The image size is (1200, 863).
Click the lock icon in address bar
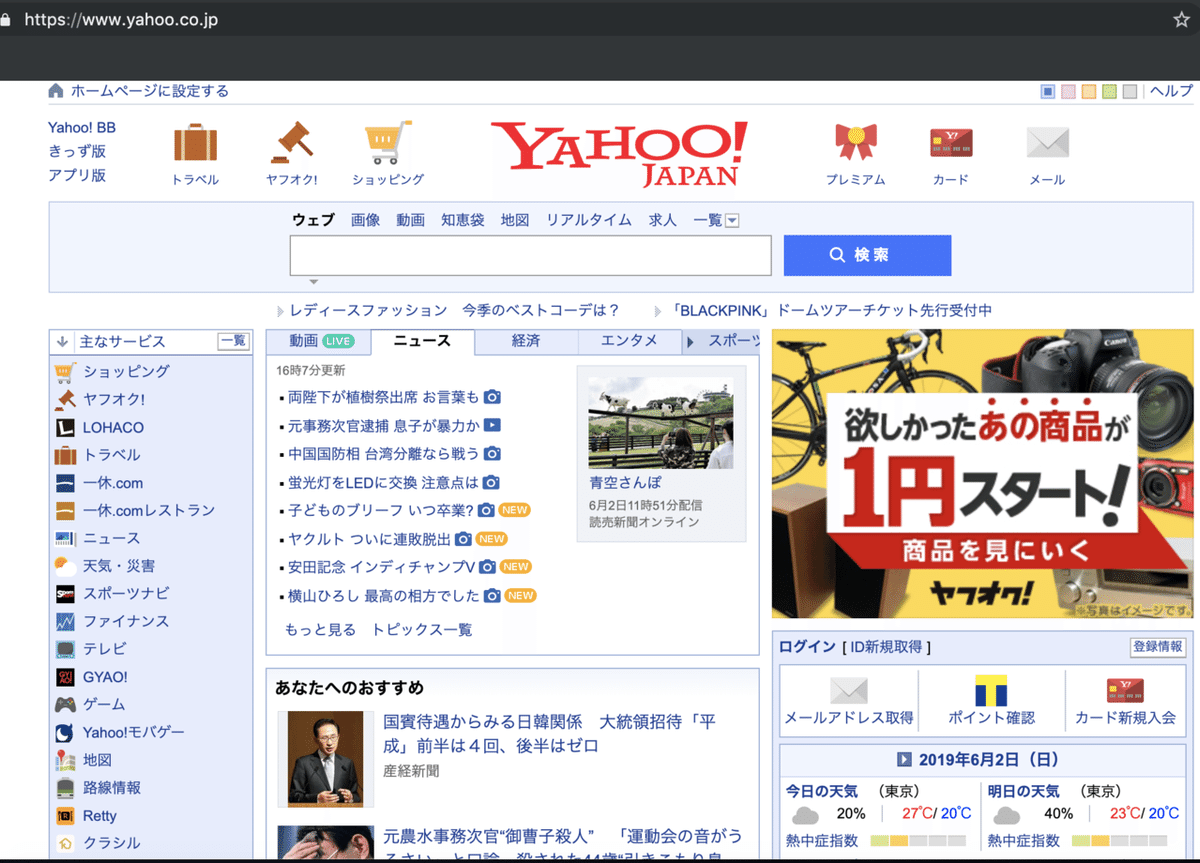tap(6, 19)
